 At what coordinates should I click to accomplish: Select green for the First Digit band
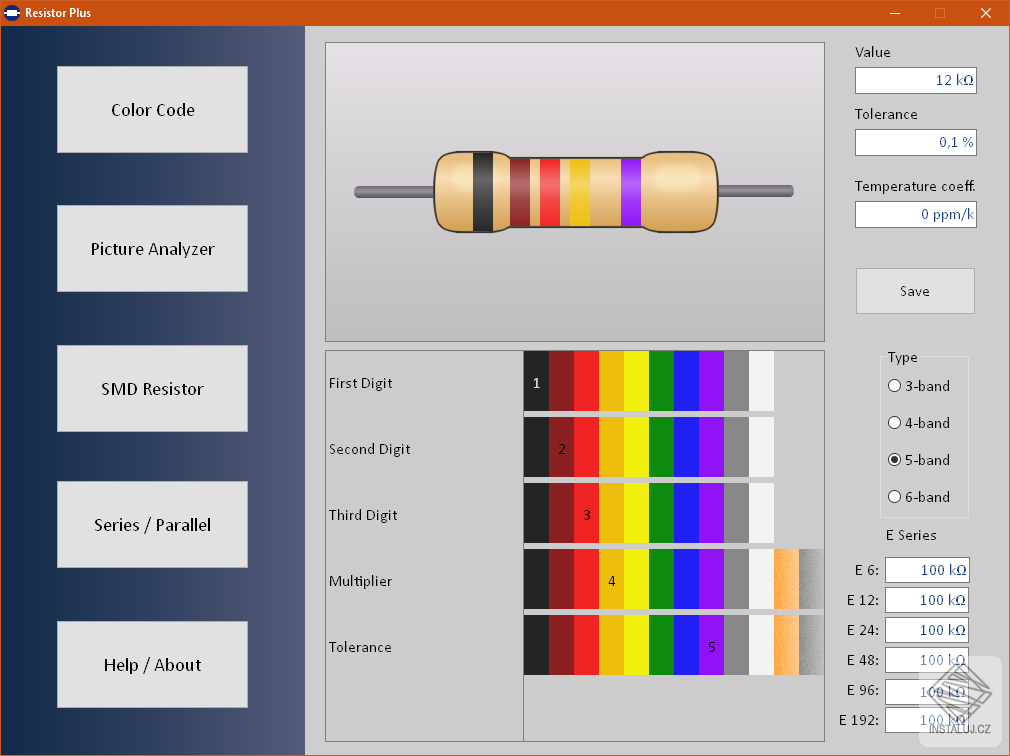click(x=660, y=382)
